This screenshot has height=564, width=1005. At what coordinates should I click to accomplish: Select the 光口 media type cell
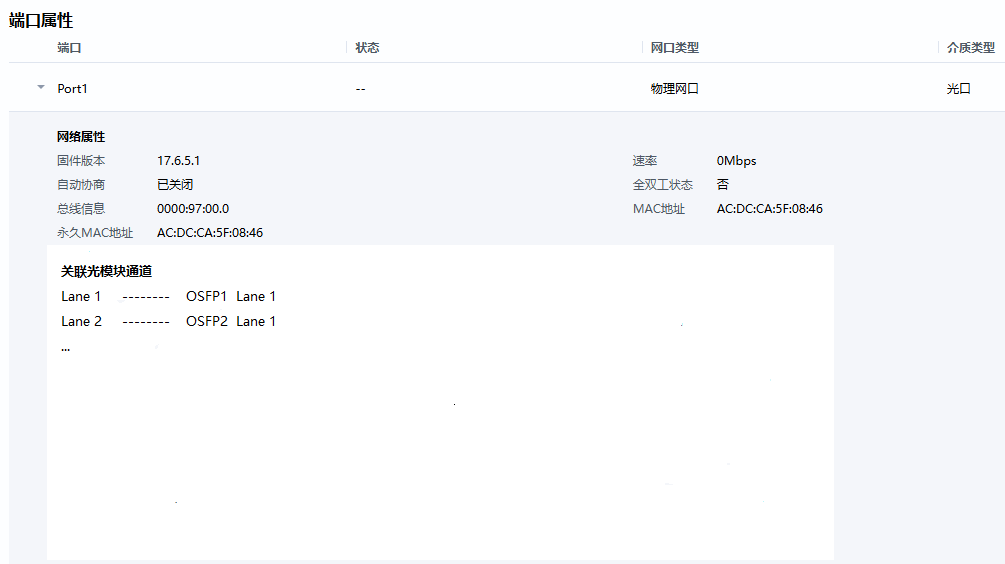(958, 89)
